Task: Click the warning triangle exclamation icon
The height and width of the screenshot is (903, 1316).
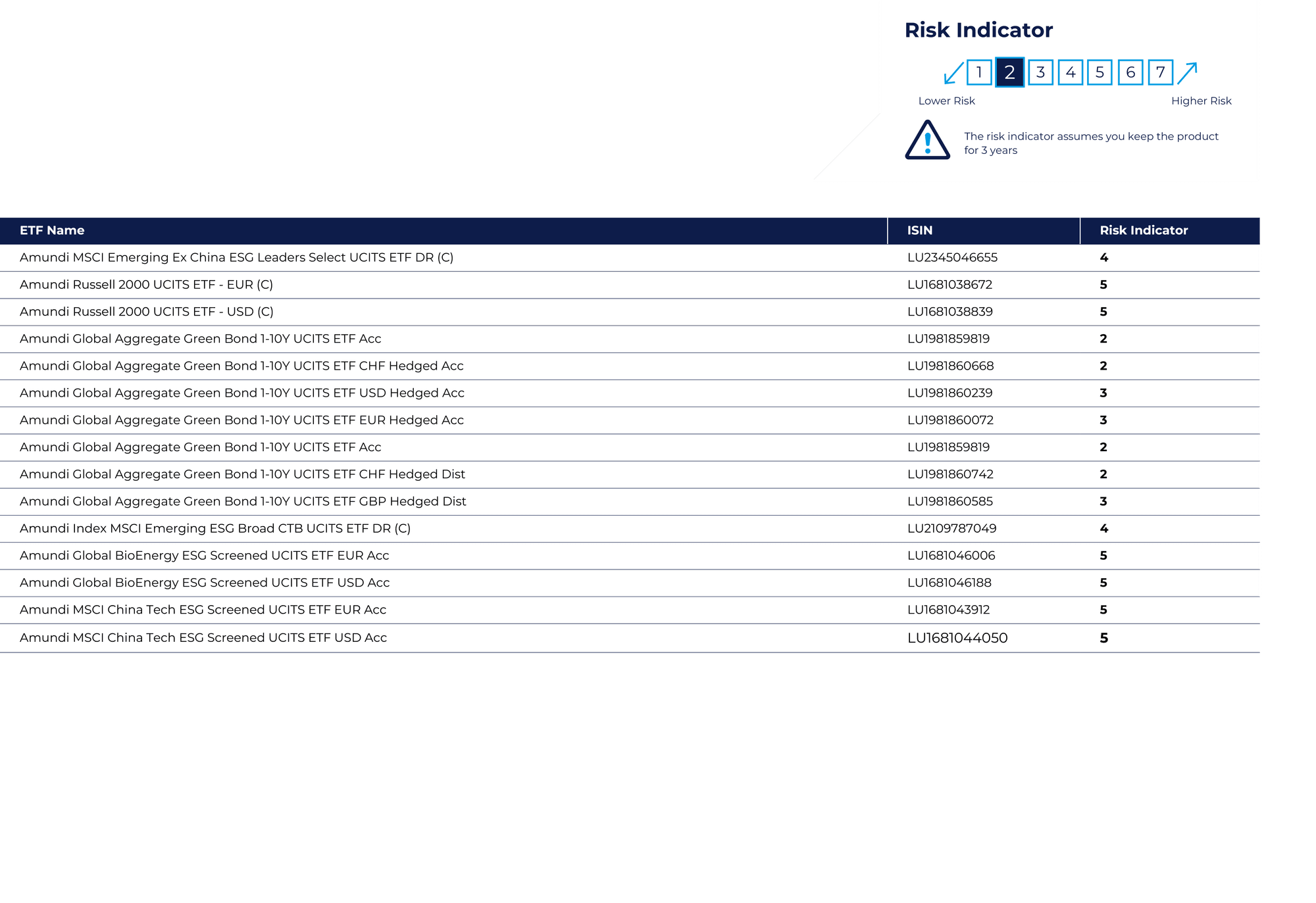Action: point(927,140)
